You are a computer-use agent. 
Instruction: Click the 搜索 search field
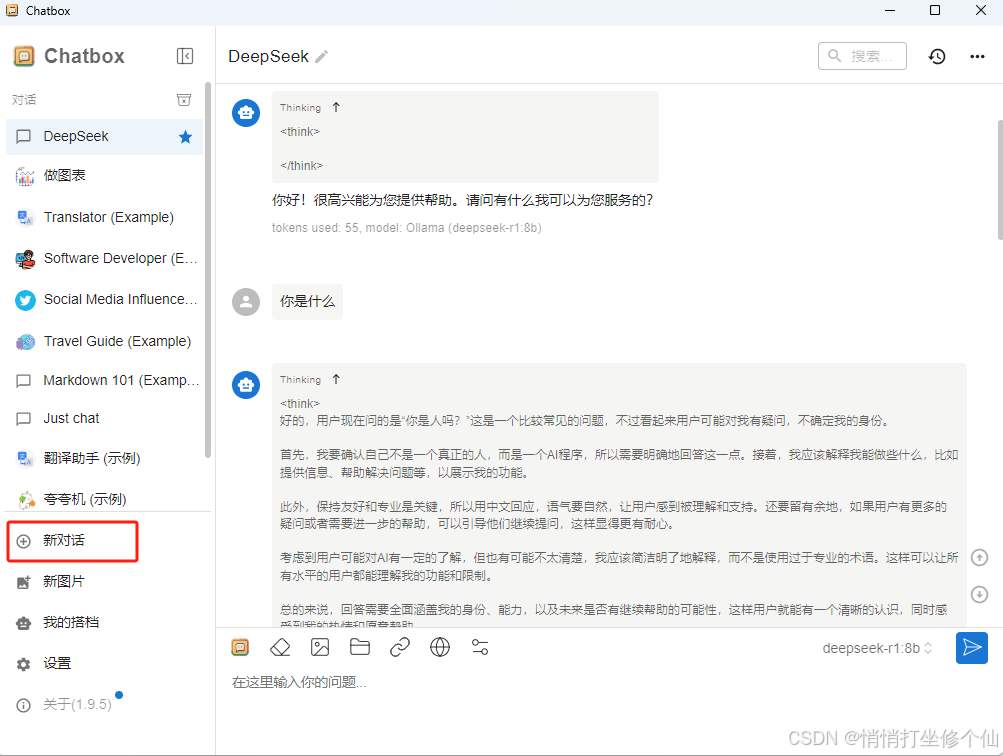tap(862, 56)
